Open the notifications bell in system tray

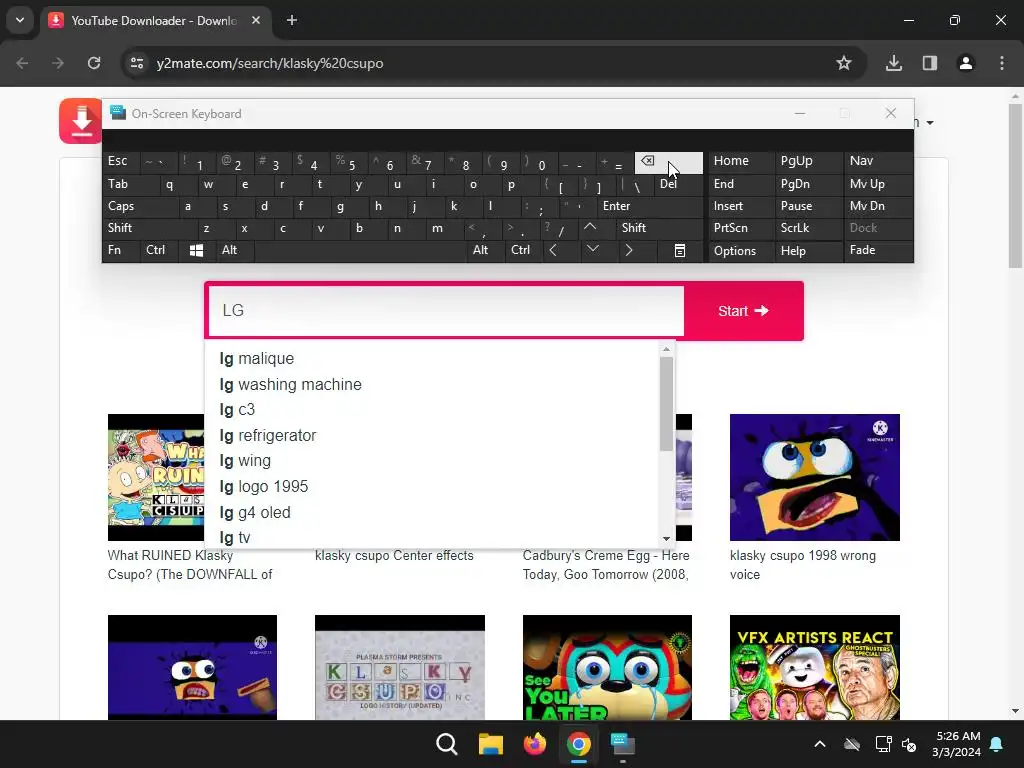pyautogui.click(x=997, y=744)
